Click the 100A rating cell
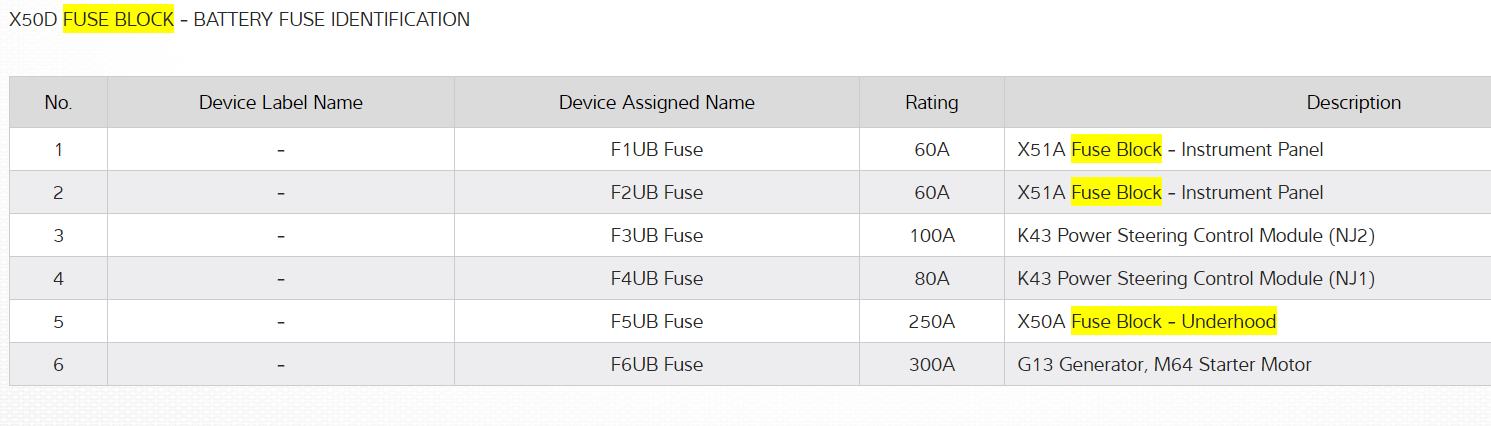1491x426 pixels. (x=931, y=236)
